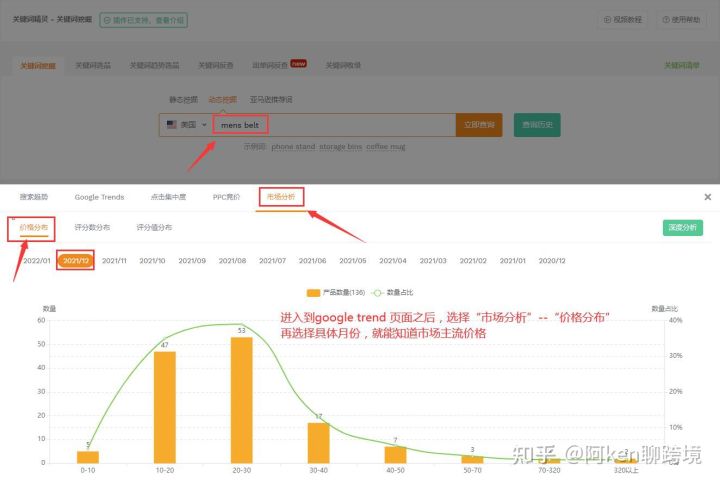Select month 2020/12
Viewport: 720px width, 484px height.
552,260
